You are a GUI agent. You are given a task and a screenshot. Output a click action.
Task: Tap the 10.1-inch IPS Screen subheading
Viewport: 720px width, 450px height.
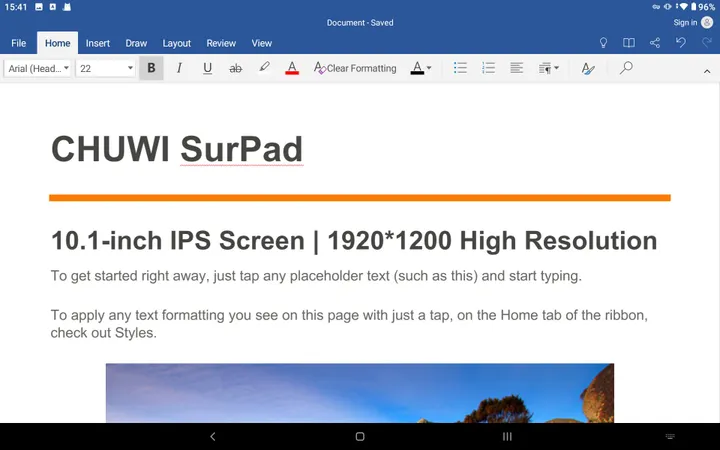[x=354, y=240]
